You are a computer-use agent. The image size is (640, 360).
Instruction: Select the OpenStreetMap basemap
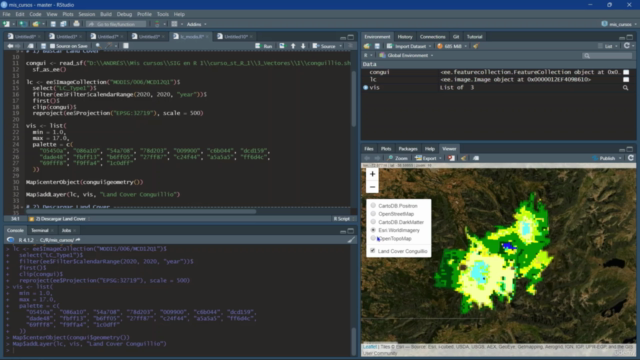pos(373,214)
